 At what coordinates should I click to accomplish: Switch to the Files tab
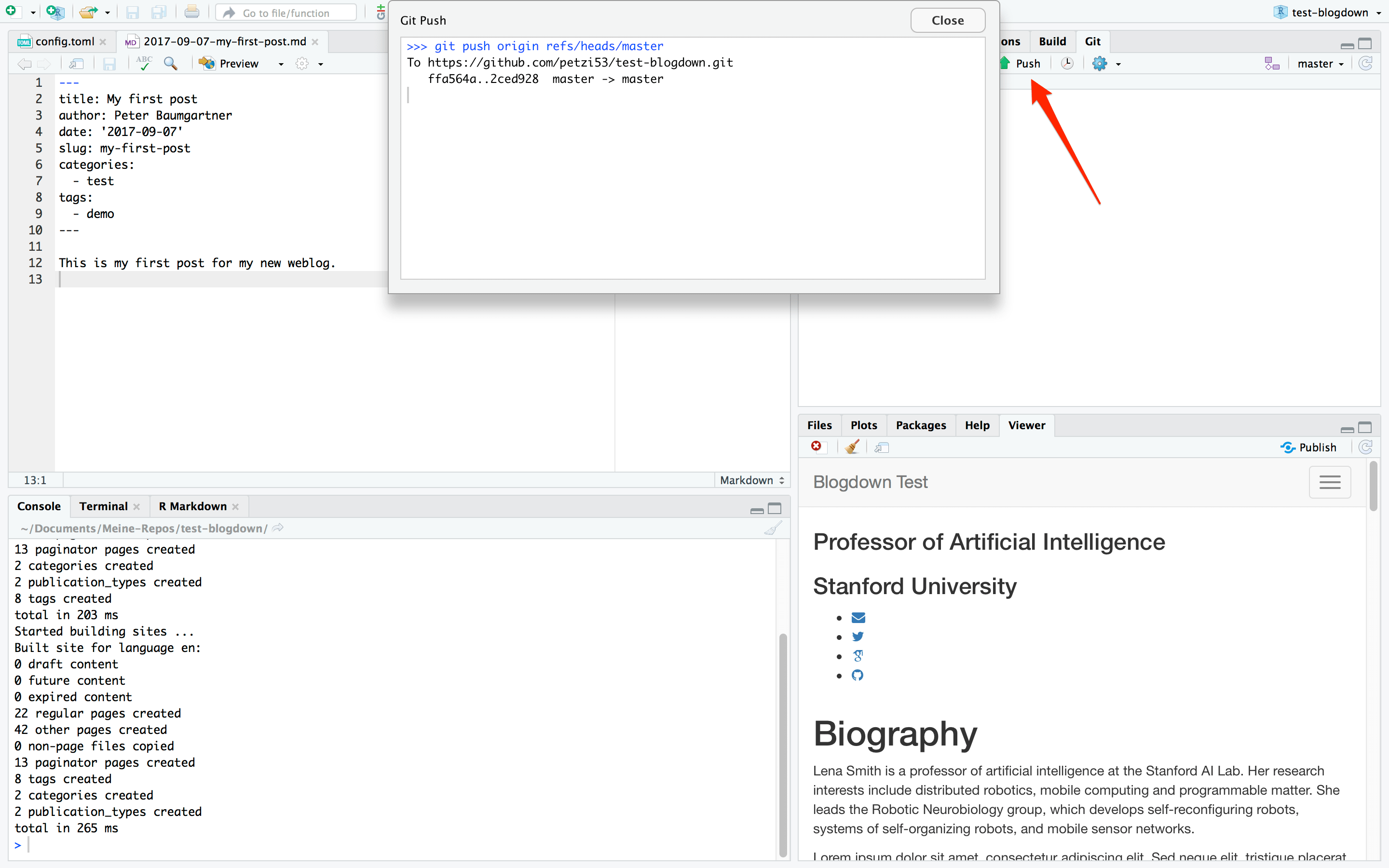tap(819, 425)
